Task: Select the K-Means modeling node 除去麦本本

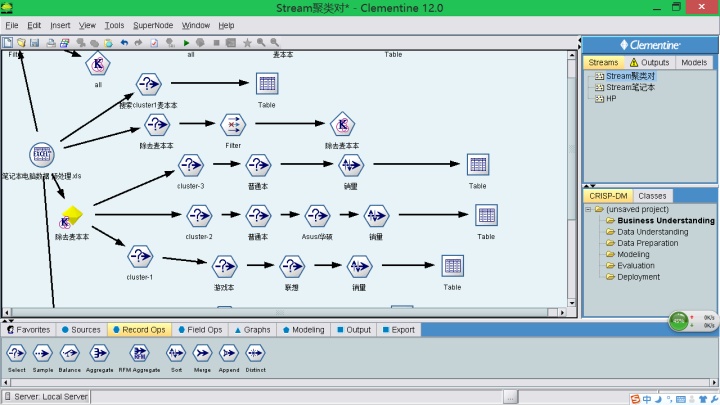Action: pyautogui.click(x=342, y=124)
